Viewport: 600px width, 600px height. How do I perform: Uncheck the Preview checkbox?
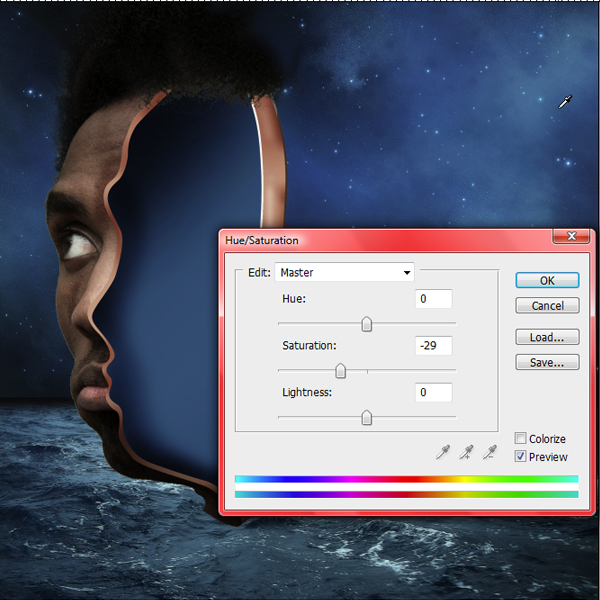(x=520, y=456)
